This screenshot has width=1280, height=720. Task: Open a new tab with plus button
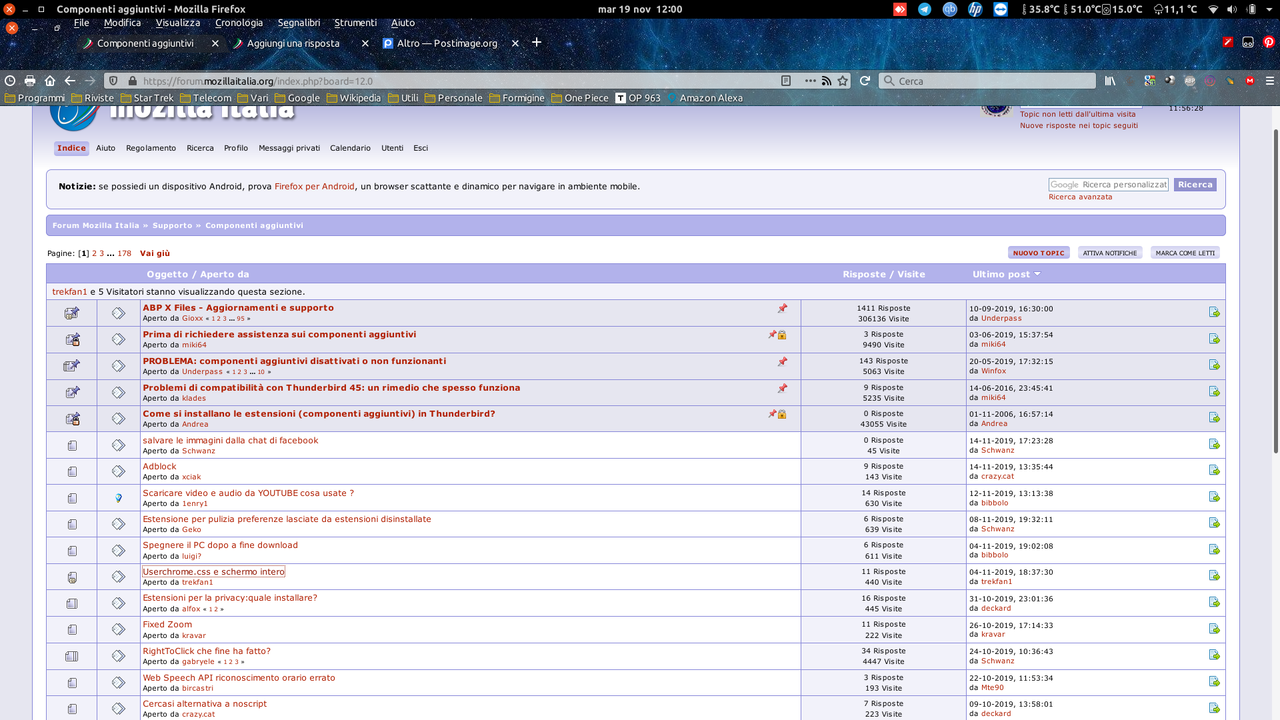tap(537, 43)
